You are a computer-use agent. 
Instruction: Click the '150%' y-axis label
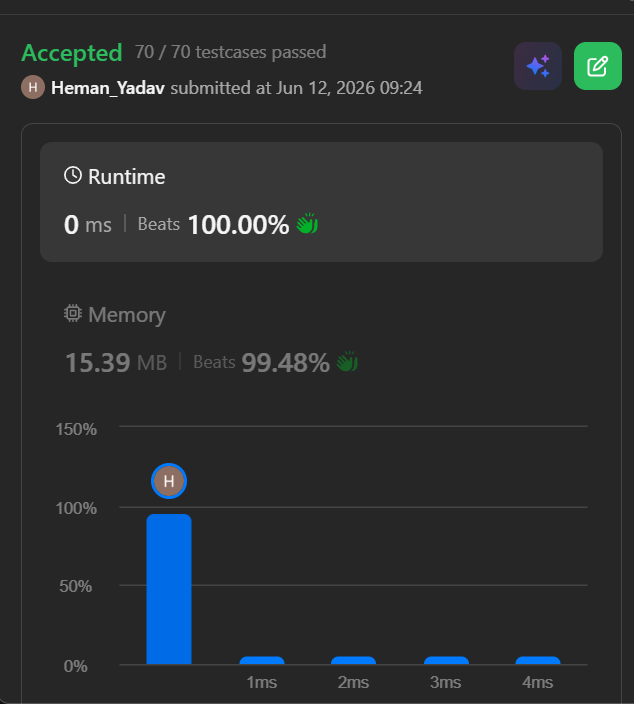[76, 429]
